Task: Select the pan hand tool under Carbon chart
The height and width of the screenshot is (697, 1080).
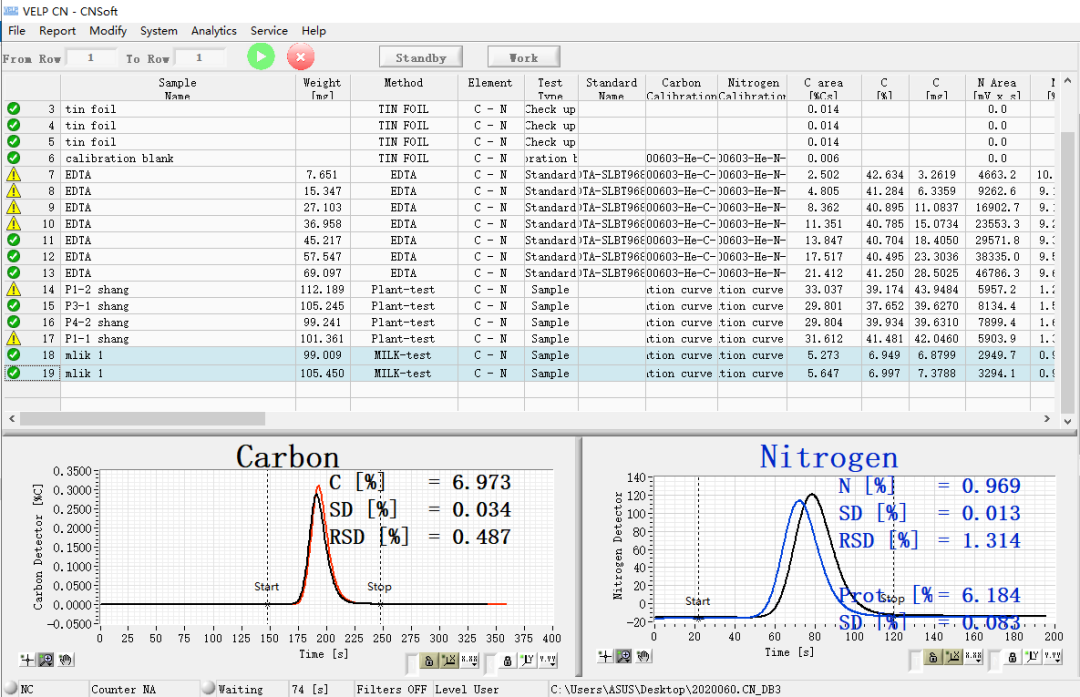Action: [65, 659]
